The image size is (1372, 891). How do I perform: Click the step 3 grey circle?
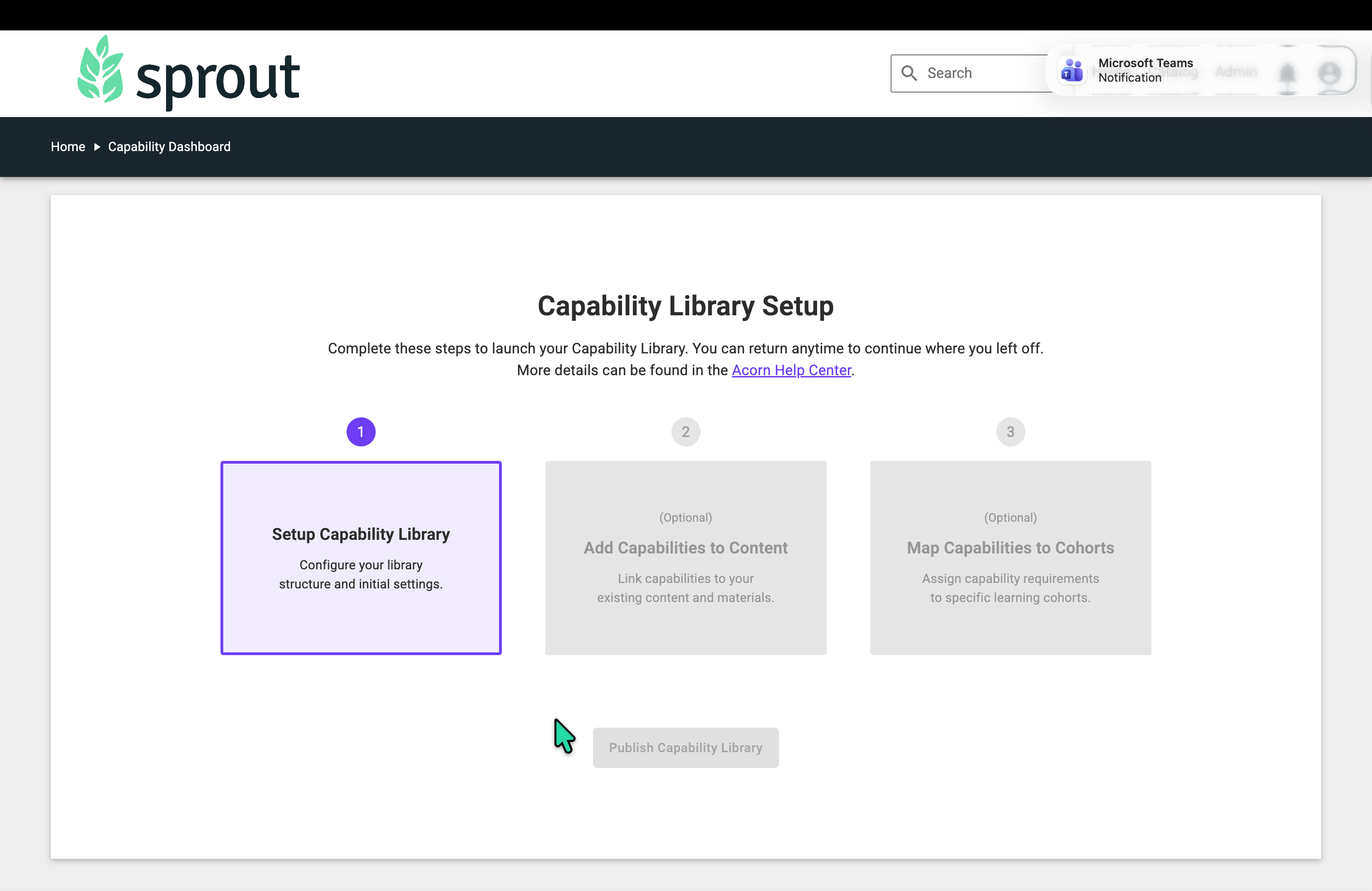1010,432
